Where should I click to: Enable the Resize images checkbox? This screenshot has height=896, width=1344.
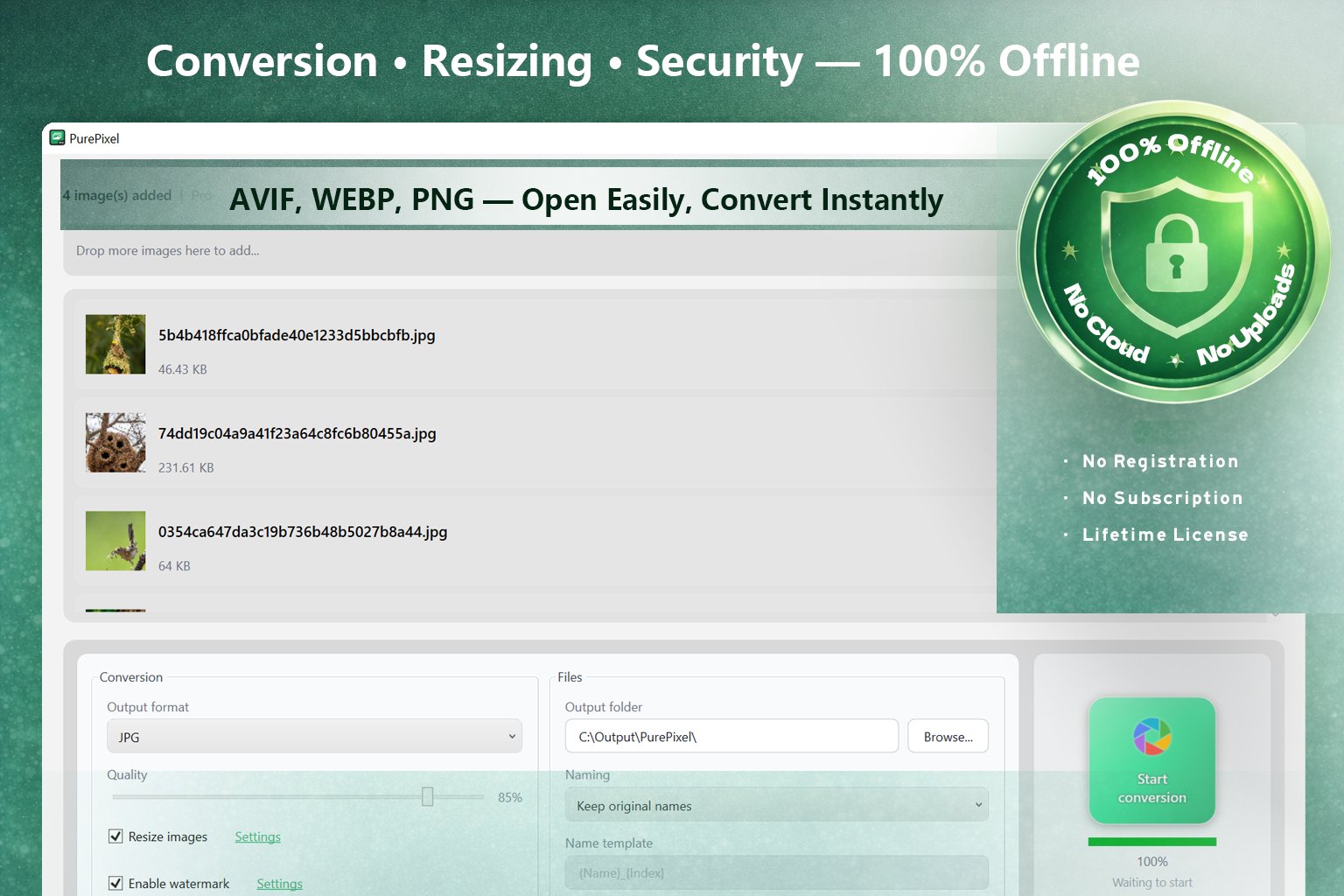(x=115, y=836)
